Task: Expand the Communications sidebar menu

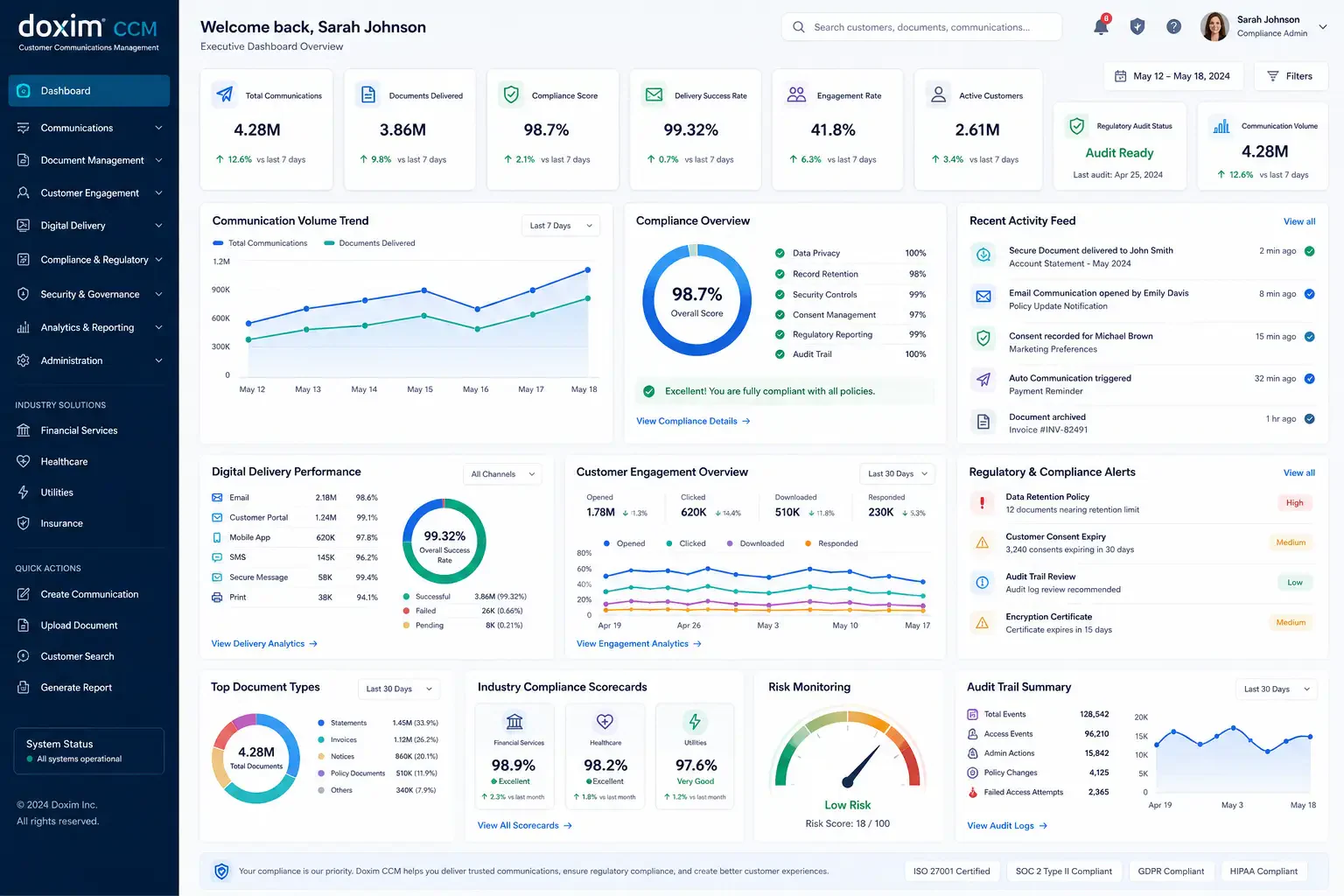Action: click(89, 128)
